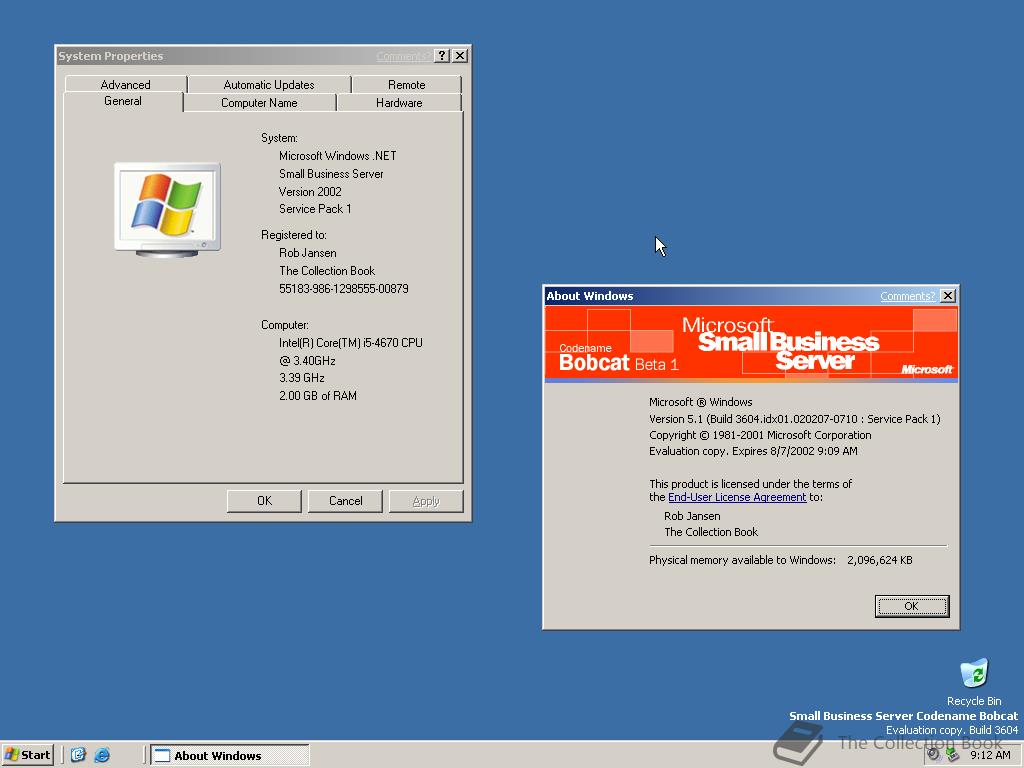
Task: Open the End-User License Agreement link
Action: click(x=737, y=497)
